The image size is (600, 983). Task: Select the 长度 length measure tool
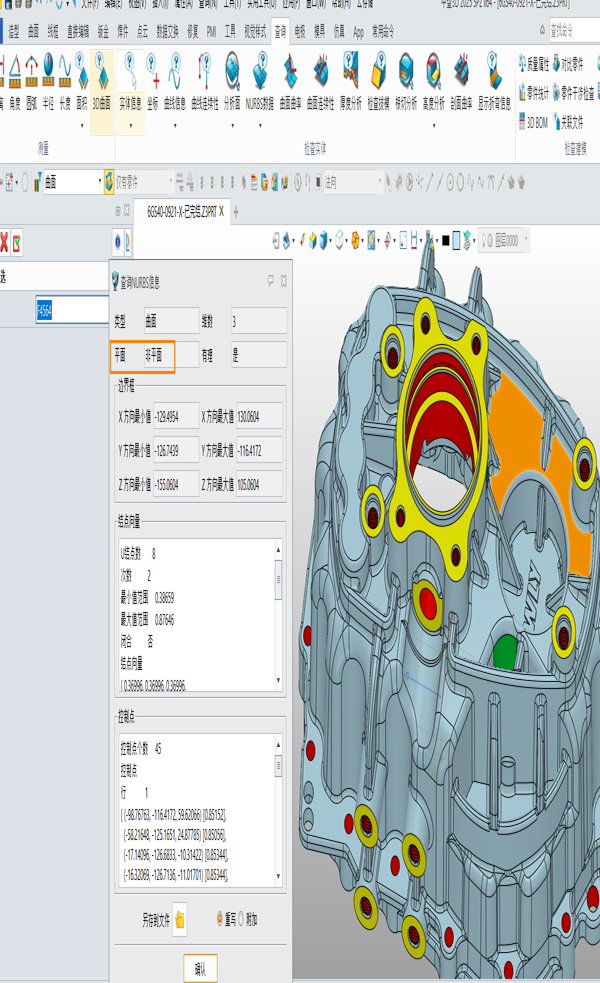(65, 81)
